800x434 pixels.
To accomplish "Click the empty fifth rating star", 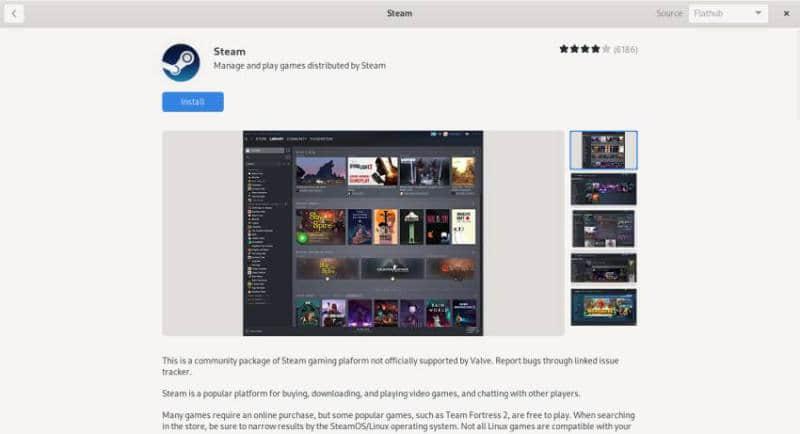I will pyautogui.click(x=605, y=49).
